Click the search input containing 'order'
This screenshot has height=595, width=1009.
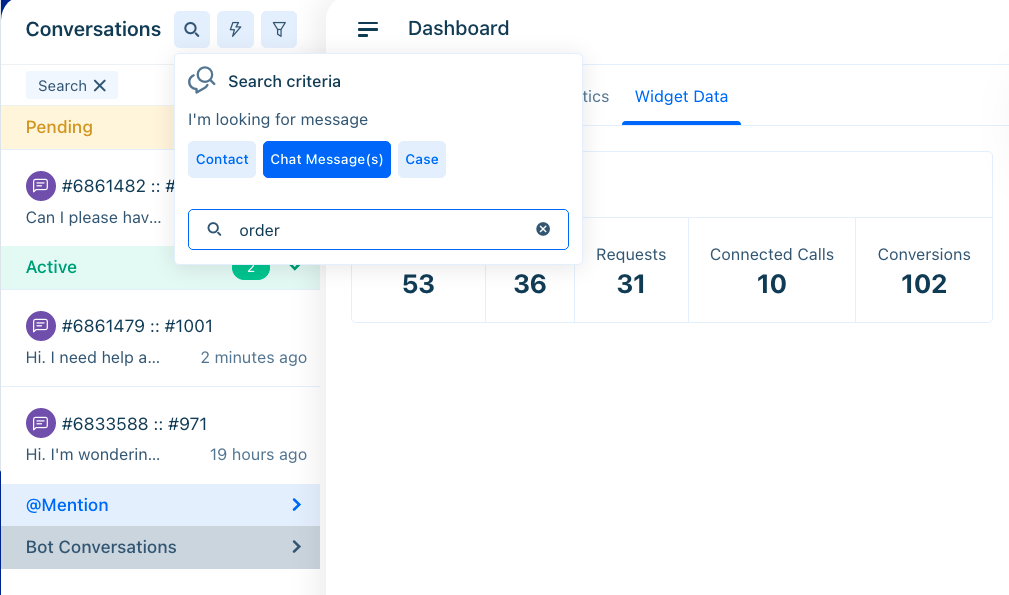[380, 230]
